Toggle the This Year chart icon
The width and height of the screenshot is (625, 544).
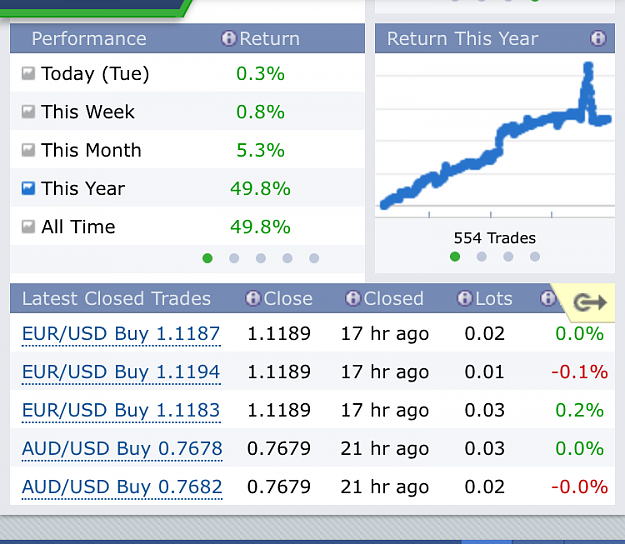(28, 188)
